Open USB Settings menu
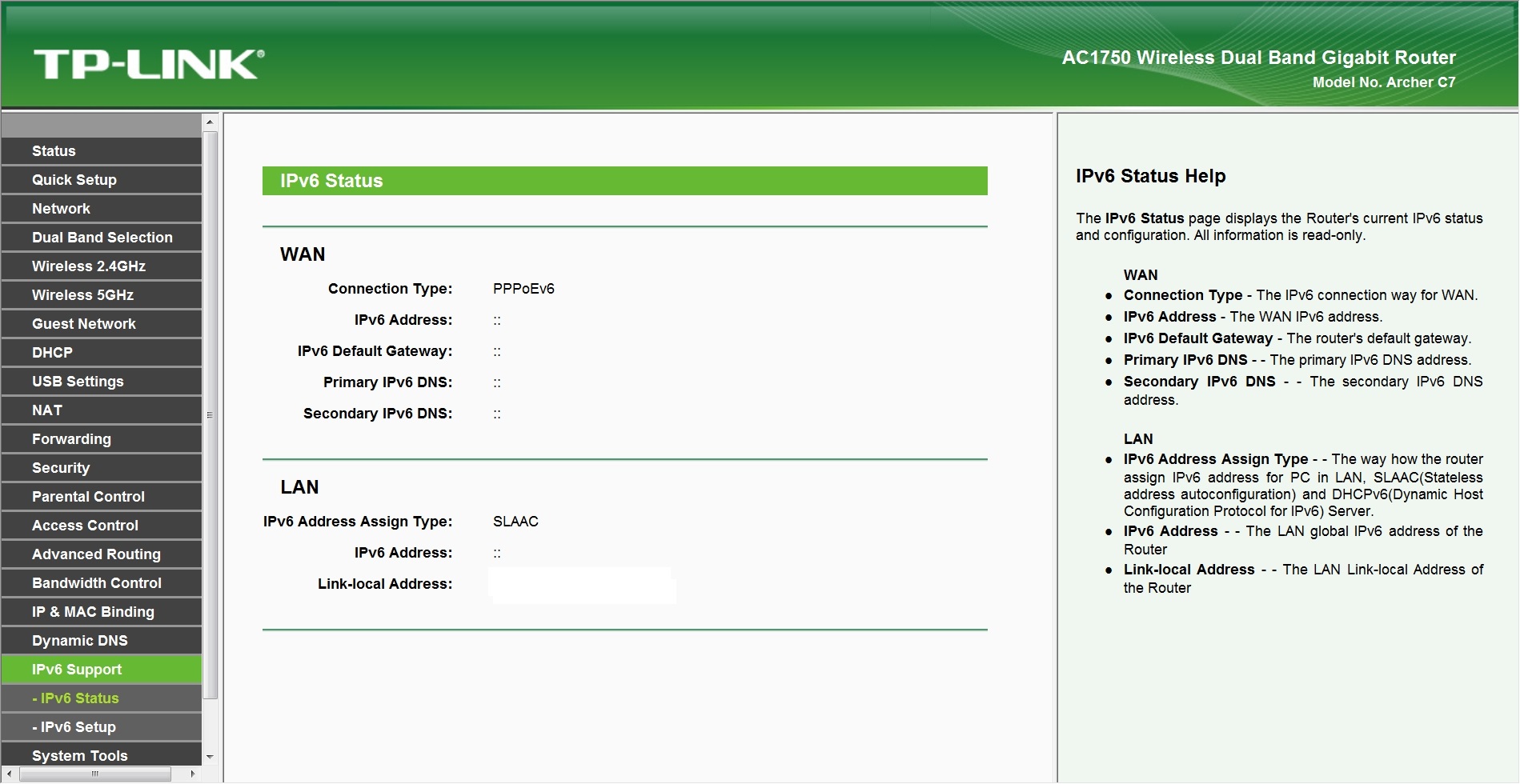Image resolution: width=1520 pixels, height=784 pixels. [102, 382]
